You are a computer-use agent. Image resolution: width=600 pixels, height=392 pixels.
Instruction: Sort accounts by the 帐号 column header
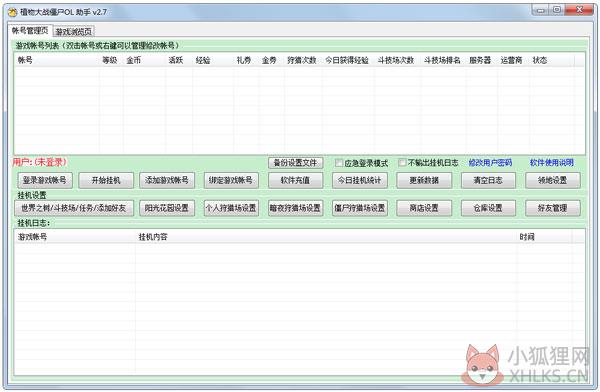click(x=57, y=60)
